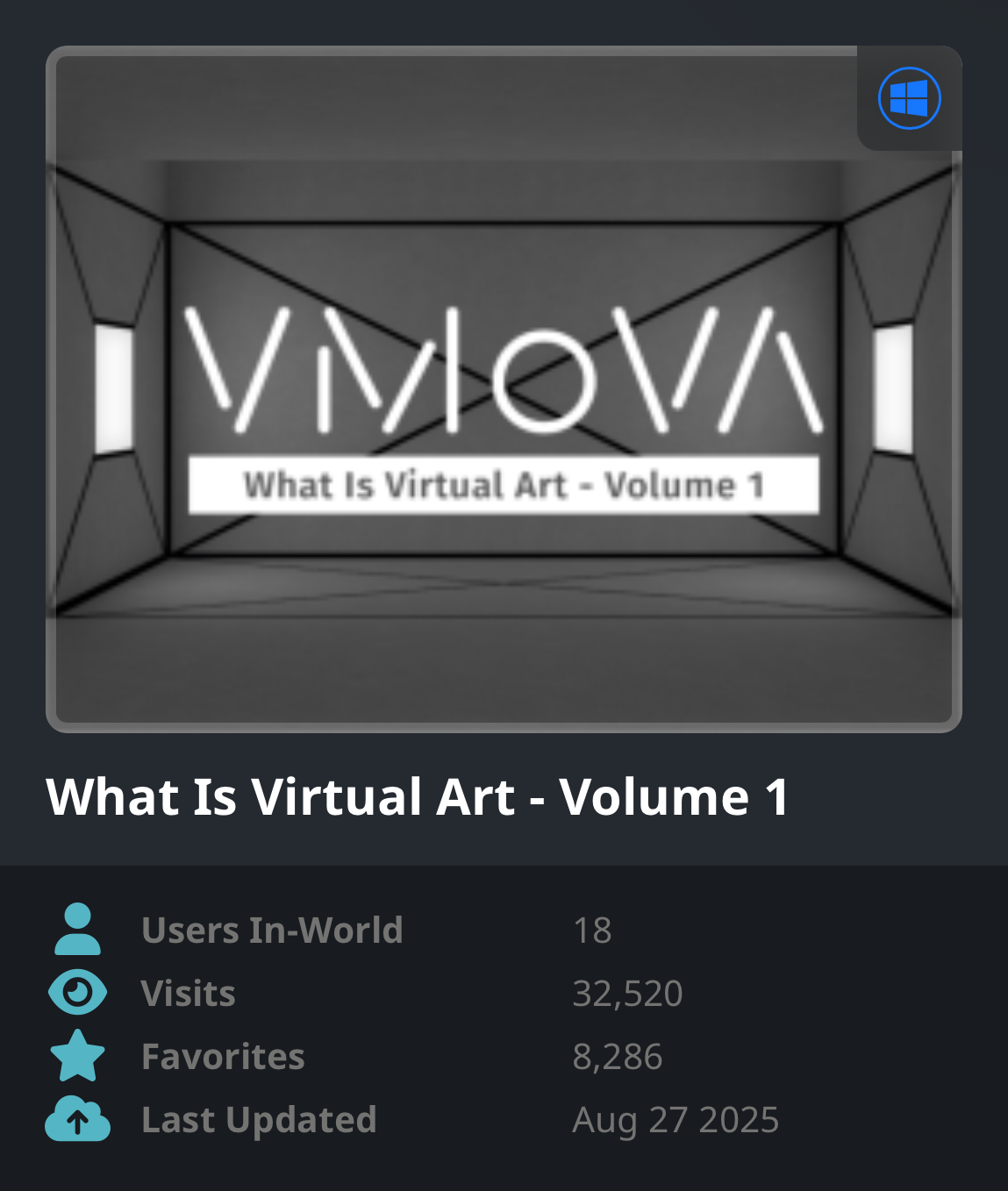Open the world title What Is Virtual Art
Image resolution: width=1008 pixels, height=1191 pixels.
(418, 797)
